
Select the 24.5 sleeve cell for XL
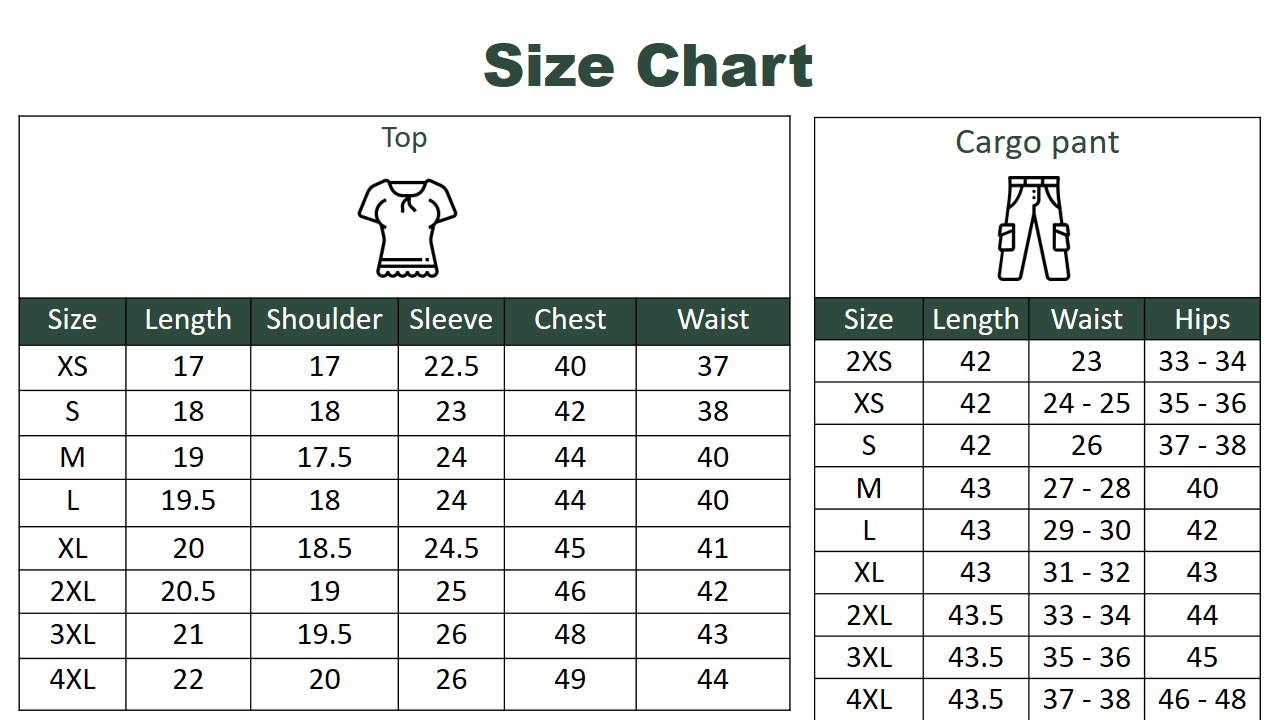pyautogui.click(x=451, y=548)
